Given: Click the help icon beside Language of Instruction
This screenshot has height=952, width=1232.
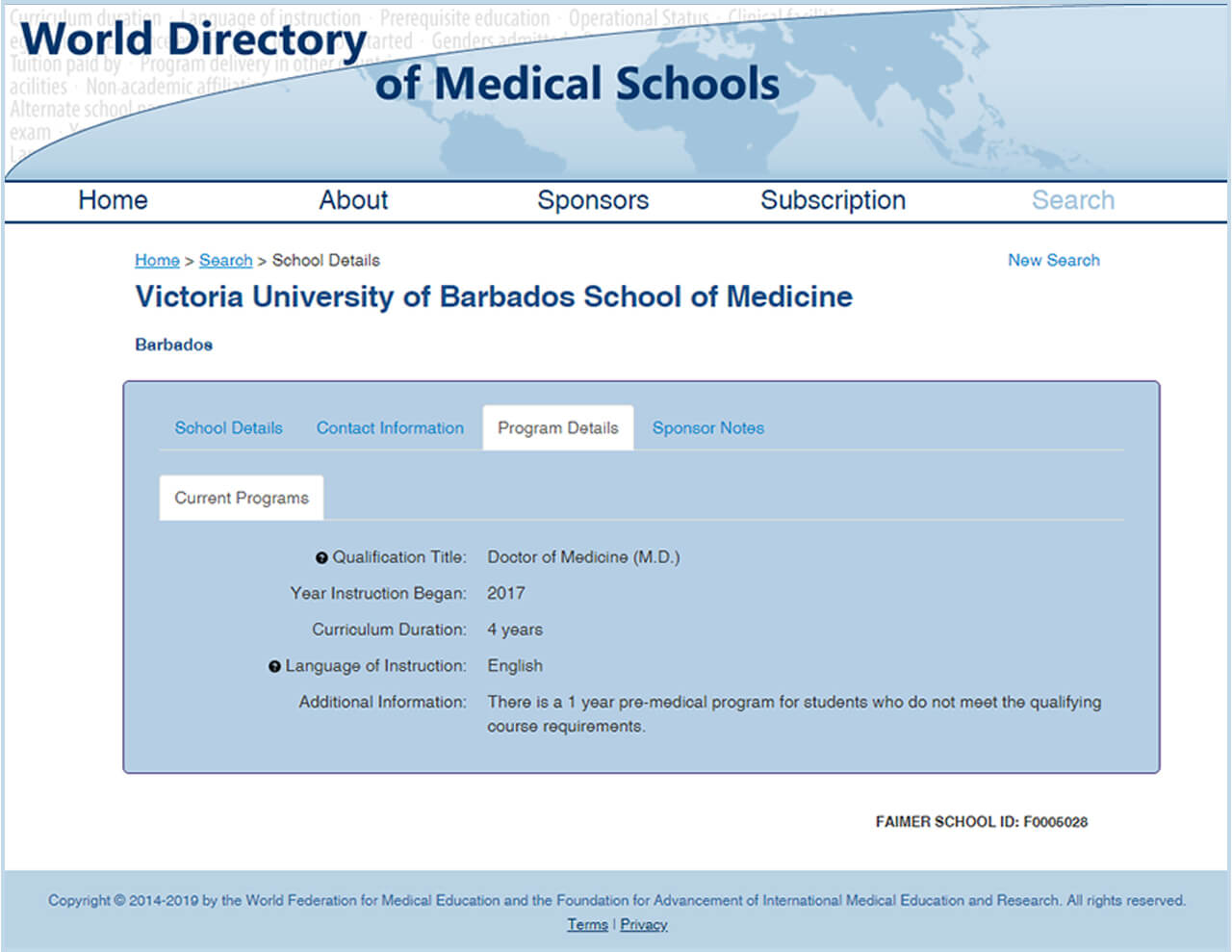Looking at the screenshot, I should 274,667.
